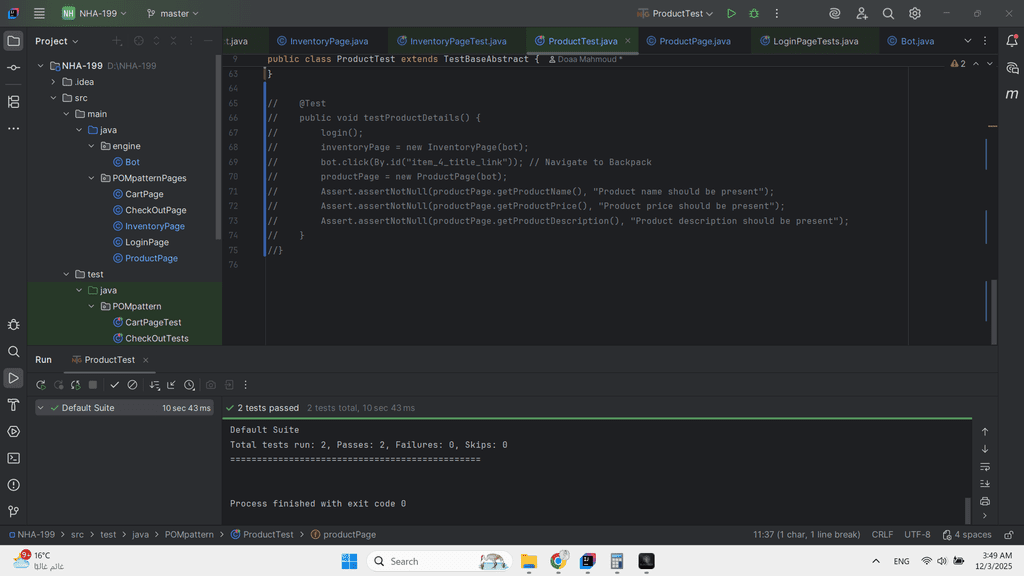
Task: Toggle the Project tool window button
Action: click(13, 41)
